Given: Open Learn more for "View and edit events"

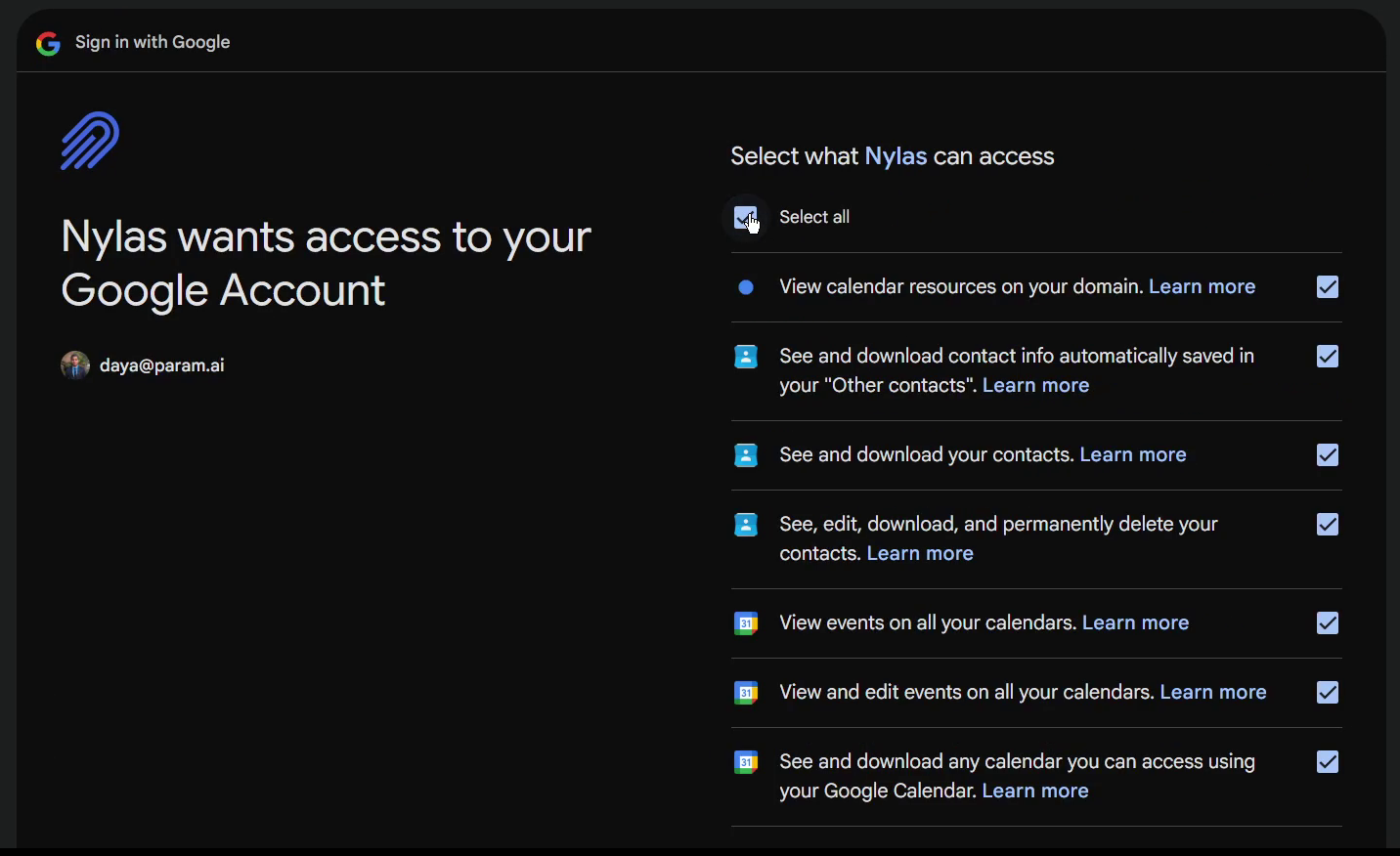Looking at the screenshot, I should coord(1213,693).
